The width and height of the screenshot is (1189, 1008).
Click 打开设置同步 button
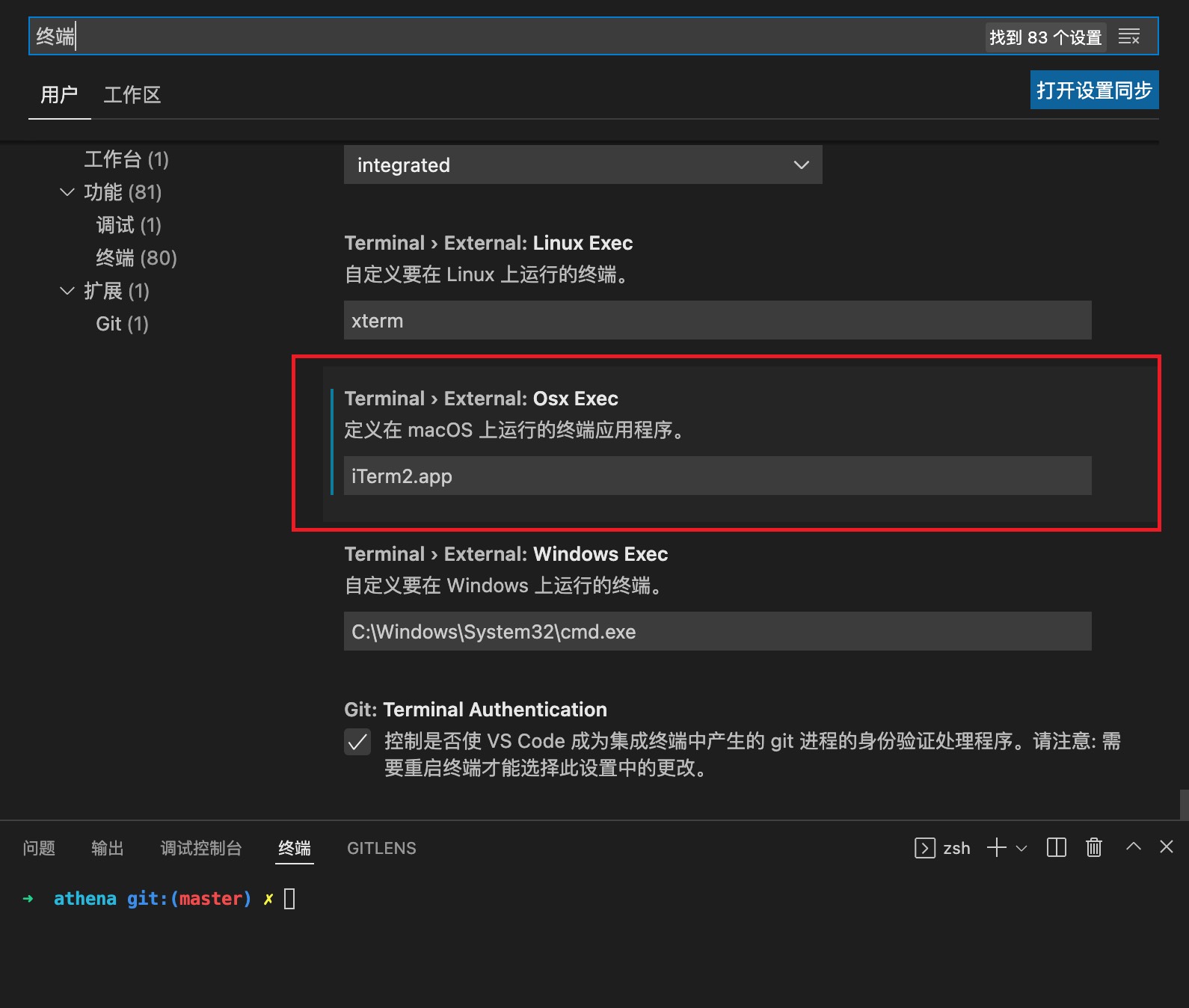point(1094,90)
